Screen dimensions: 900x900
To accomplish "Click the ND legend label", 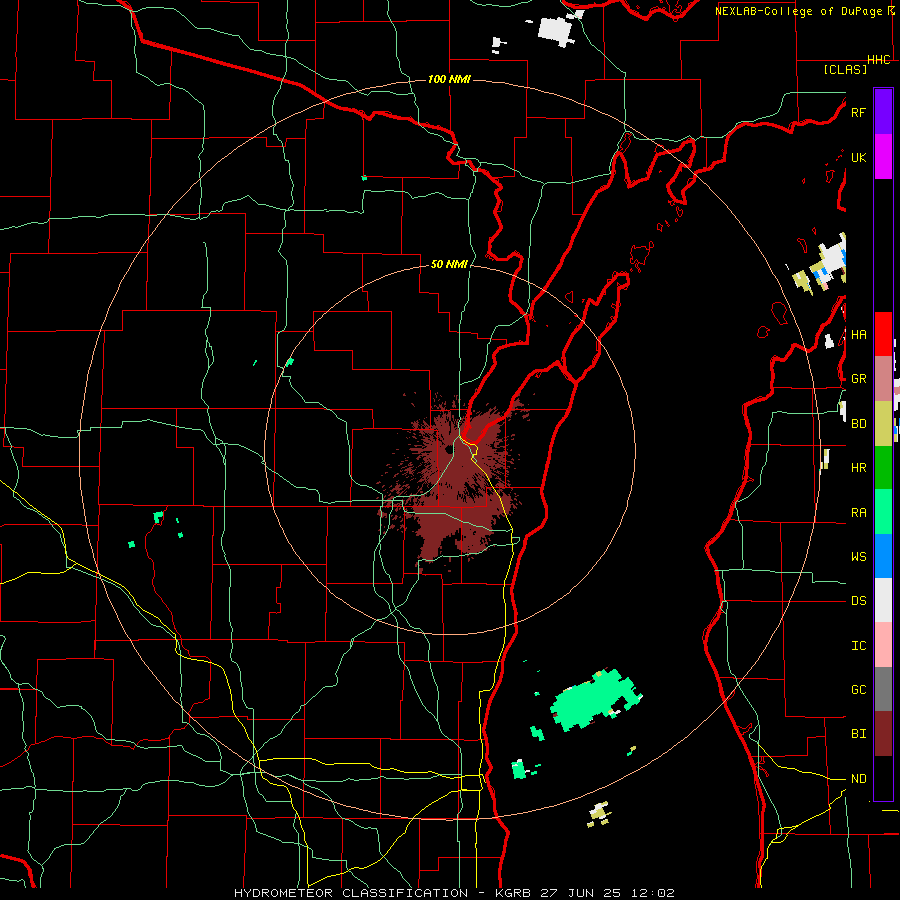I will [x=858, y=779].
